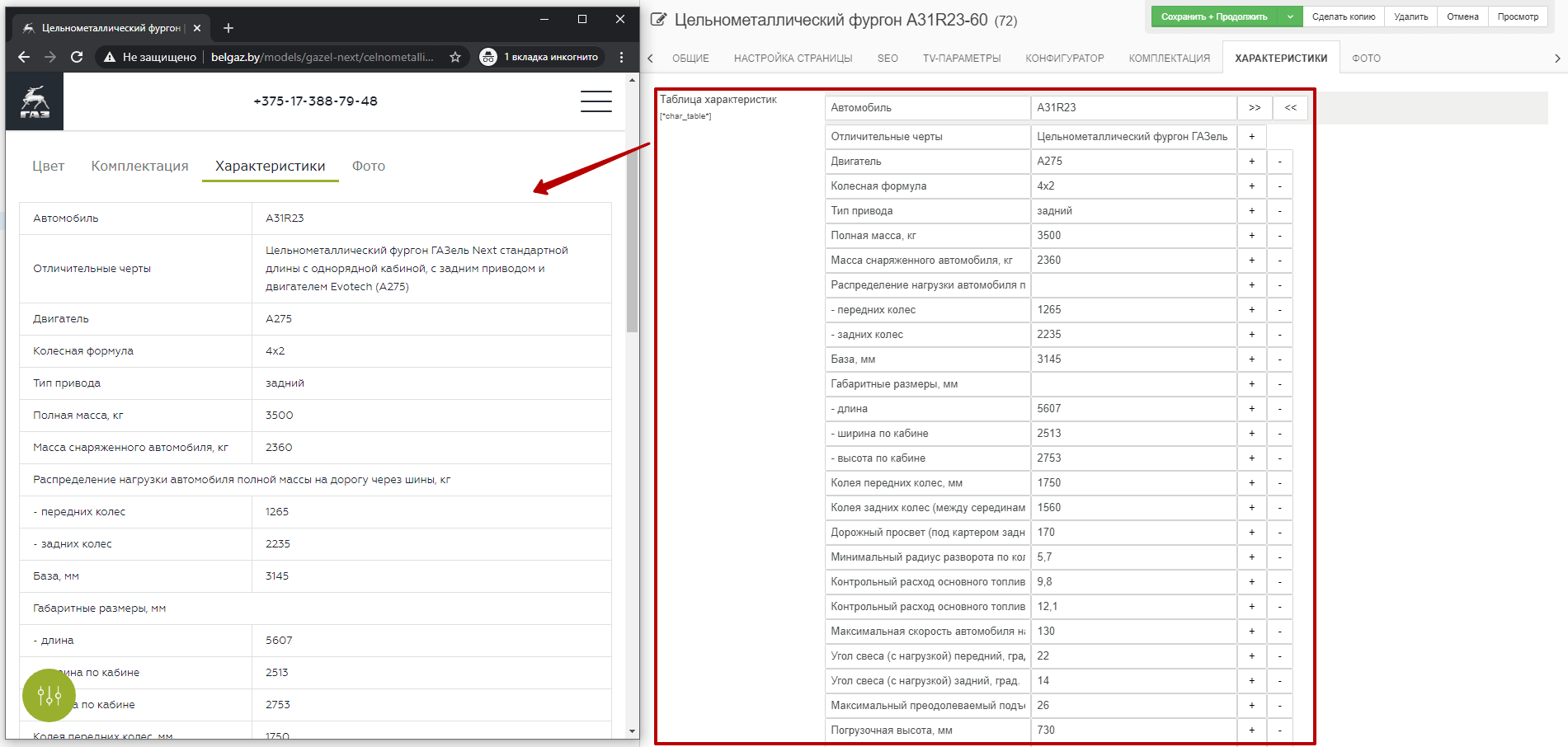Open the НАСТРОЙКА СТРАНИЦЫ tab
Image resolution: width=1568 pixels, height=747 pixels.
(x=793, y=59)
